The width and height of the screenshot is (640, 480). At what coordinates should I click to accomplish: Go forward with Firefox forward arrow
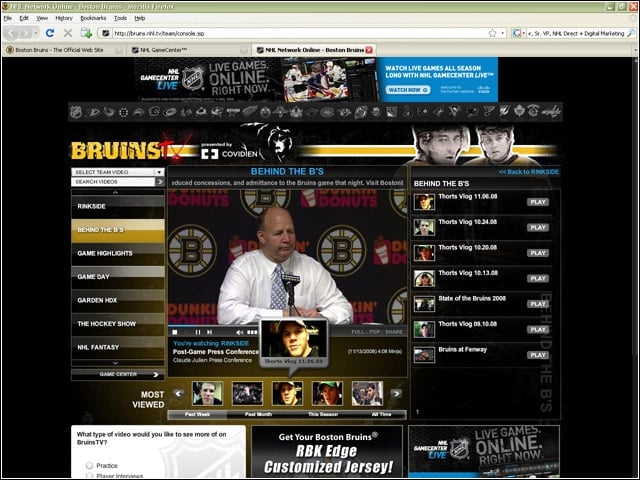pos(25,33)
